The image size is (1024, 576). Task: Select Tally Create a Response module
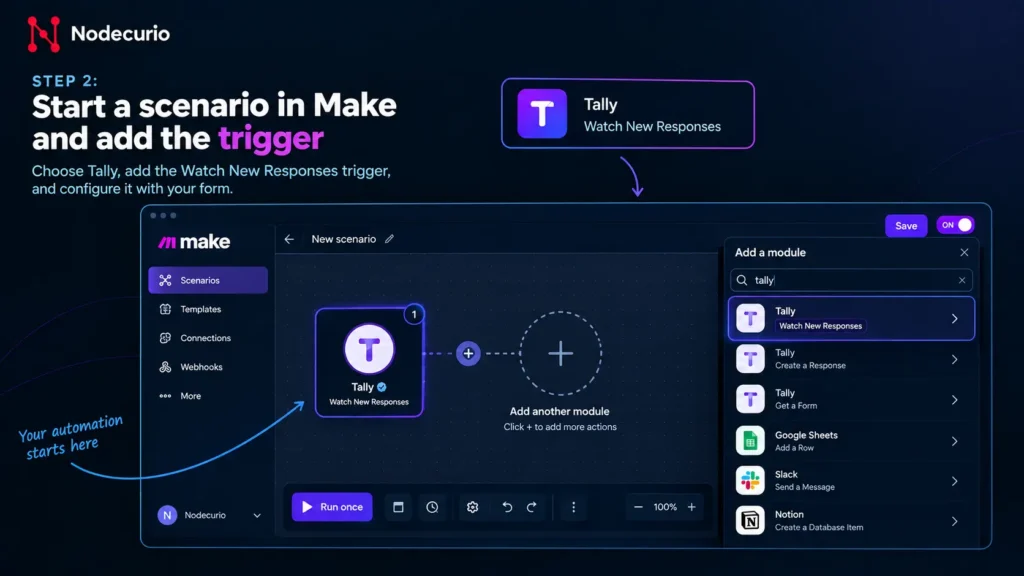(x=852, y=359)
